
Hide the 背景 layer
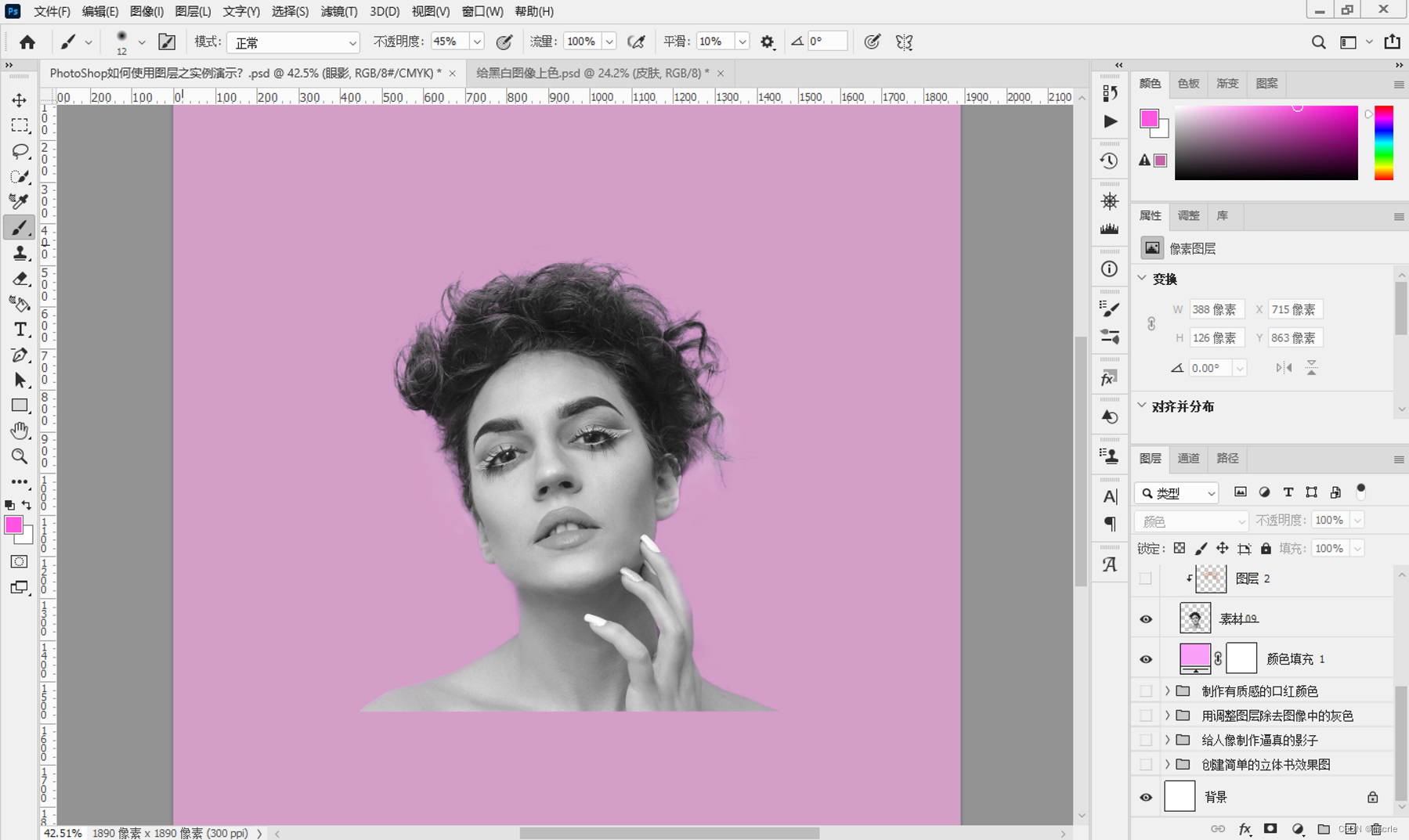point(1146,797)
